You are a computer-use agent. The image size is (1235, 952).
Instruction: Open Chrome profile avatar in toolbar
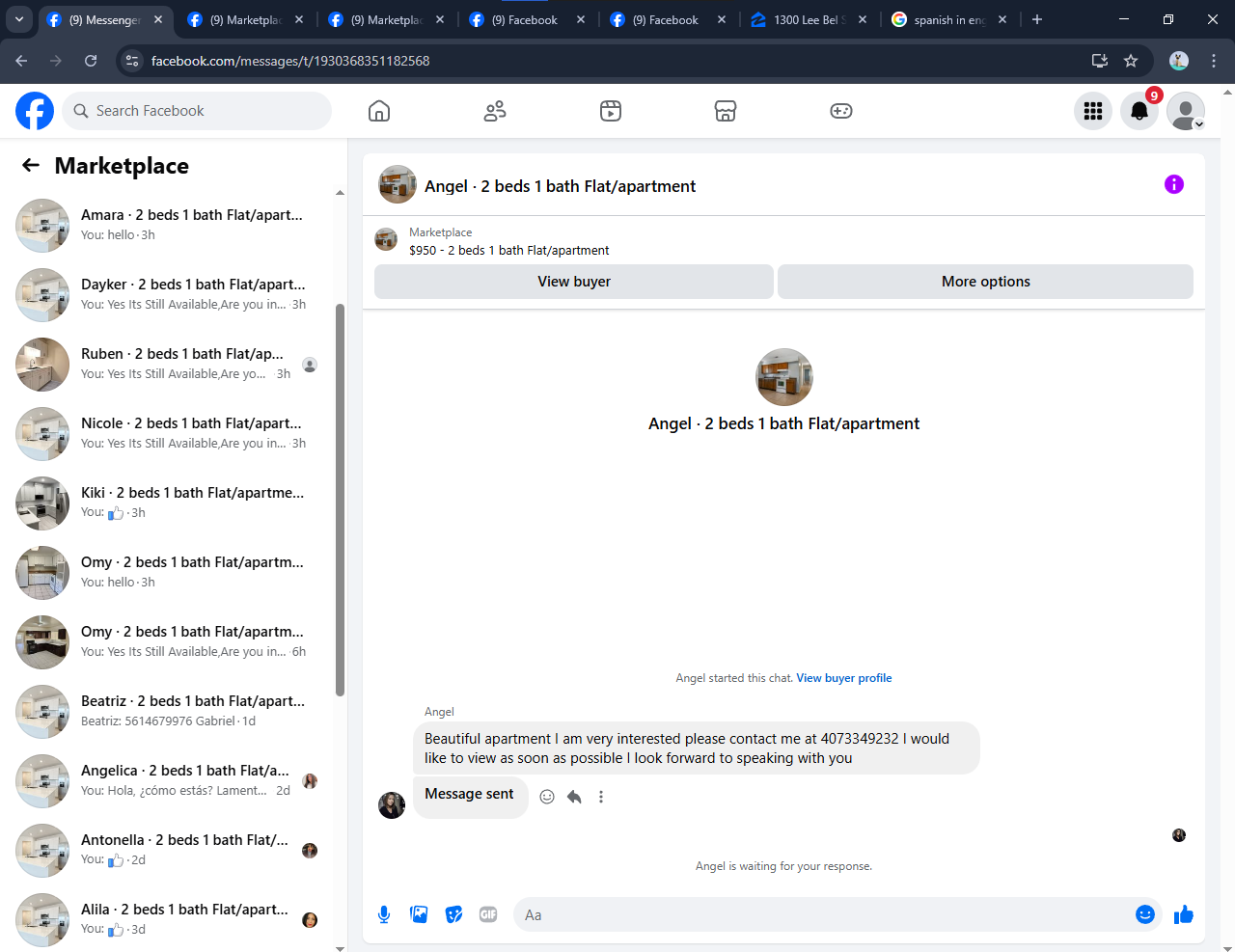click(1179, 61)
